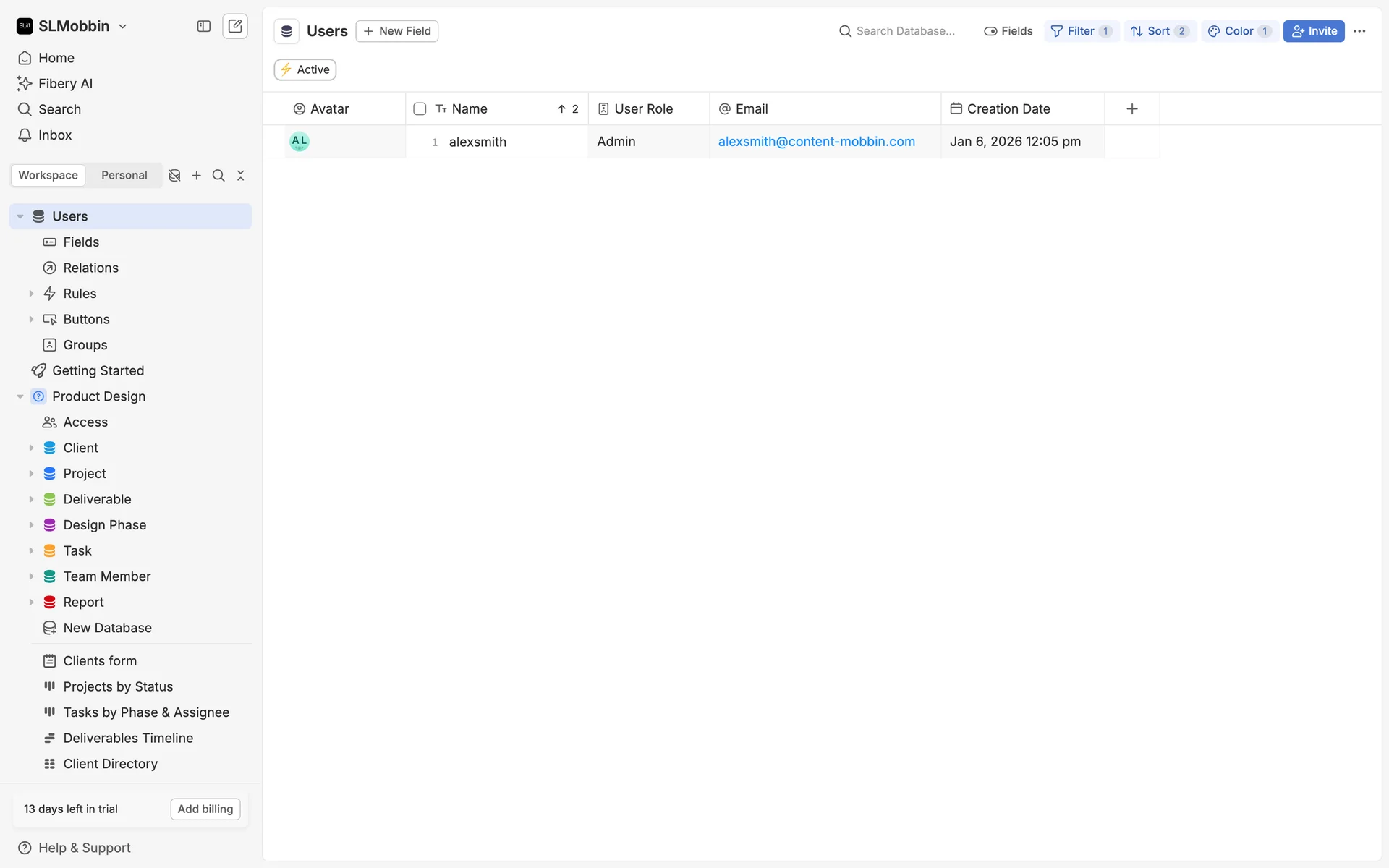Toggle the Active quick filter
This screenshot has width=1389, height=868.
point(305,69)
